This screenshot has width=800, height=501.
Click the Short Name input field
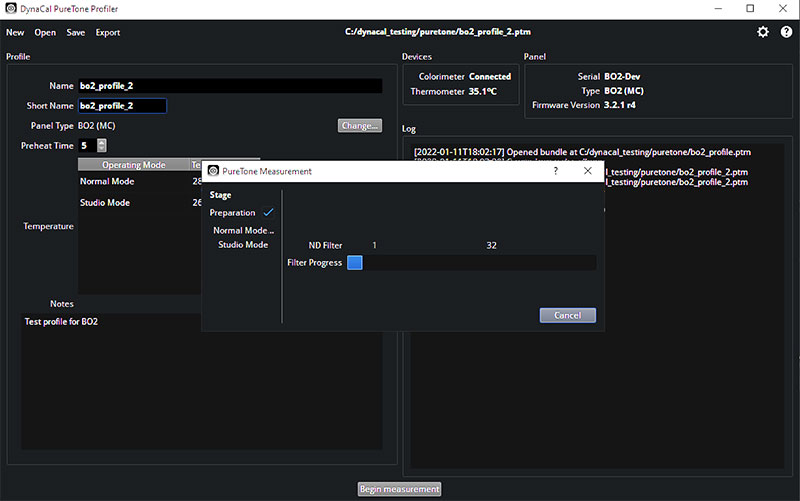tap(121, 105)
